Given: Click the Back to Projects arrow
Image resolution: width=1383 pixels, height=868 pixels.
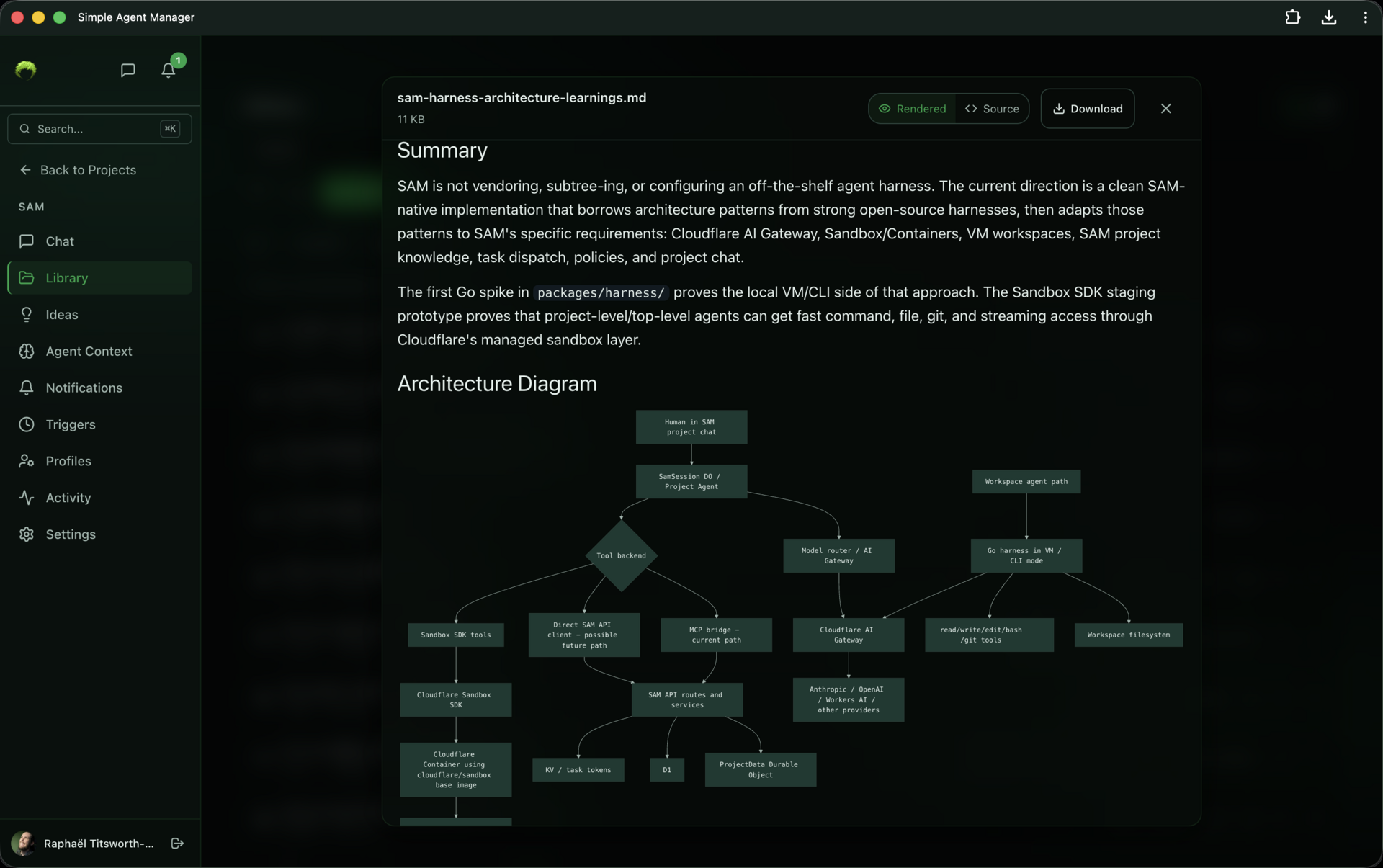Looking at the screenshot, I should click(x=26, y=170).
